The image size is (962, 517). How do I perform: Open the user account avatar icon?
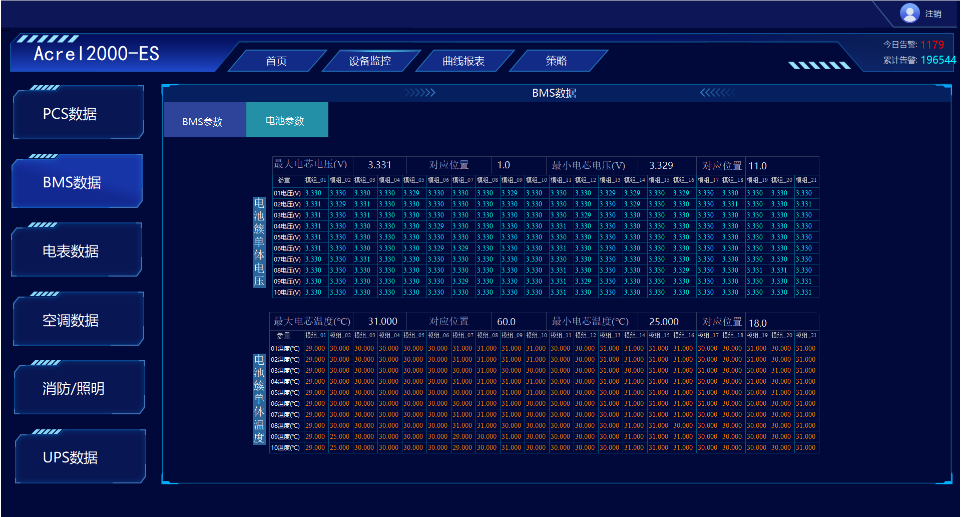(909, 13)
